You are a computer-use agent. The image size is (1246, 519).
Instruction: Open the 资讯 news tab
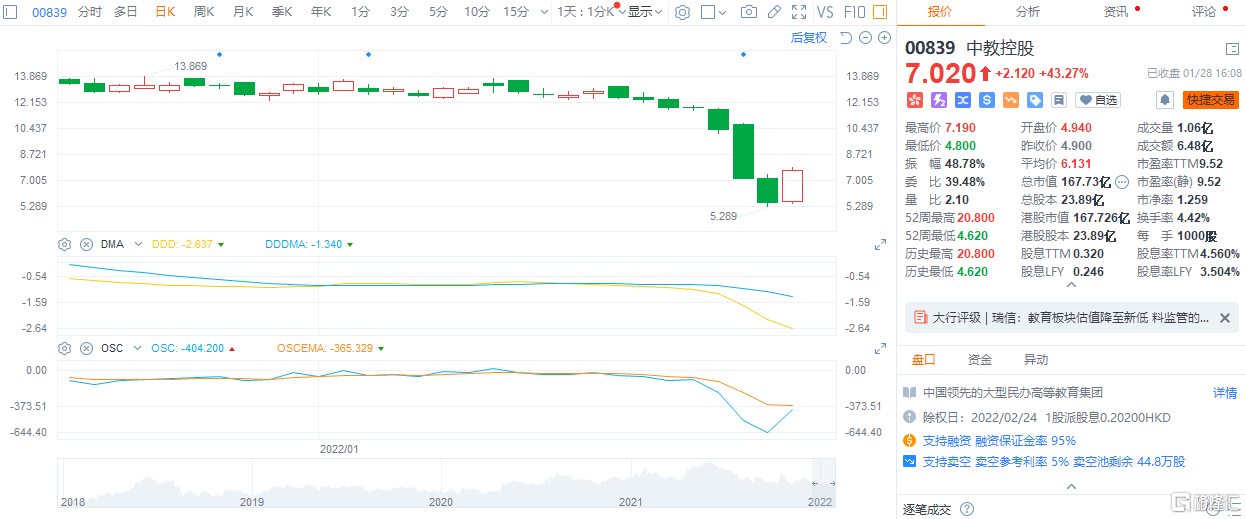pos(1115,12)
